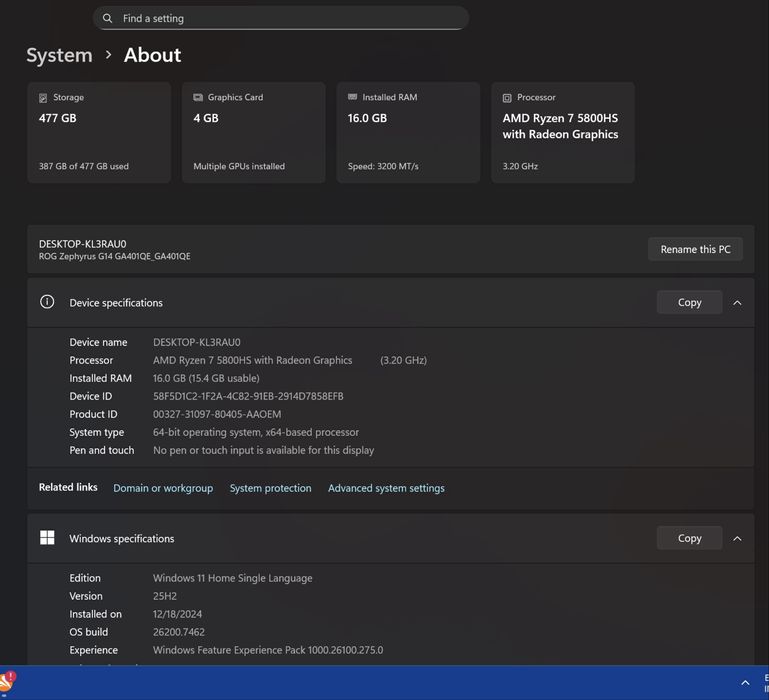Copy the Device specifications

689,302
